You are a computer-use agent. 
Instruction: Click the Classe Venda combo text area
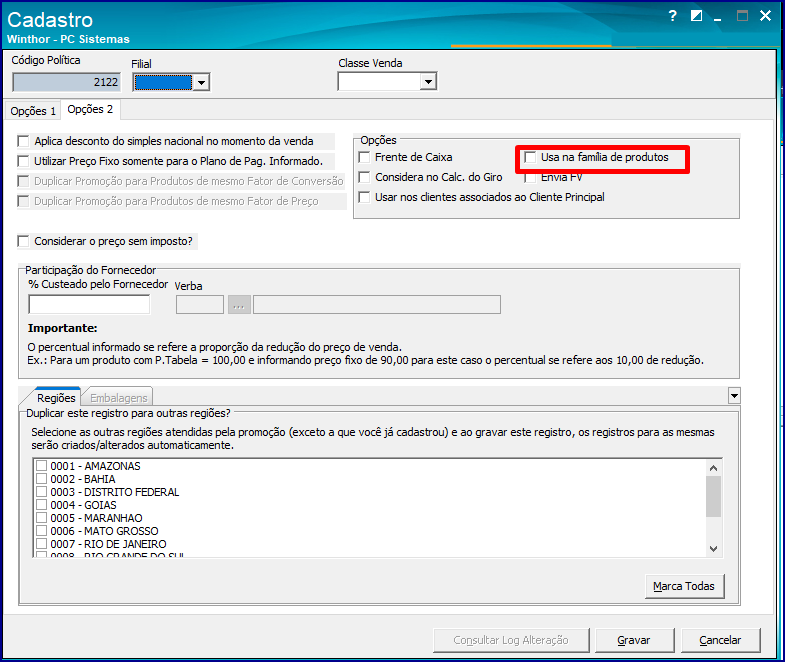click(379, 82)
